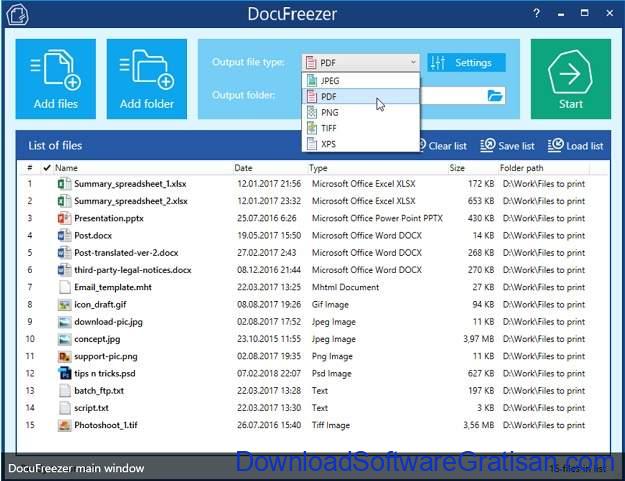The image size is (625, 481).
Task: Choose TIFF from the output type list
Action: 361,128
